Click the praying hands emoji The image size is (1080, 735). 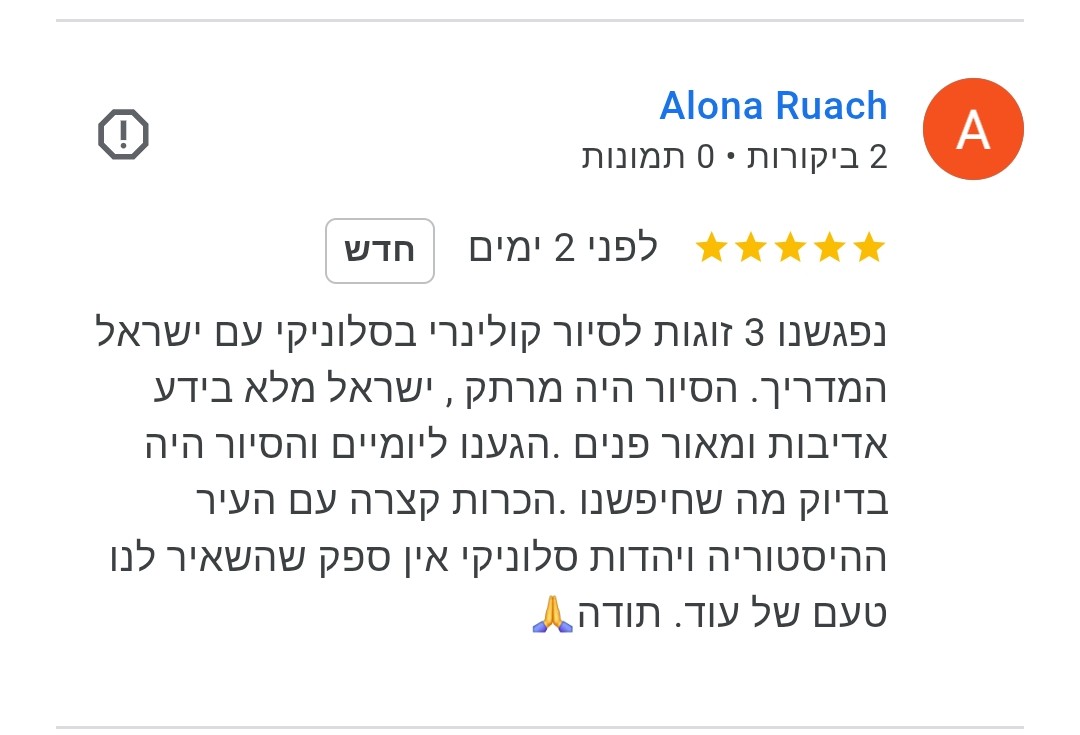[552, 613]
